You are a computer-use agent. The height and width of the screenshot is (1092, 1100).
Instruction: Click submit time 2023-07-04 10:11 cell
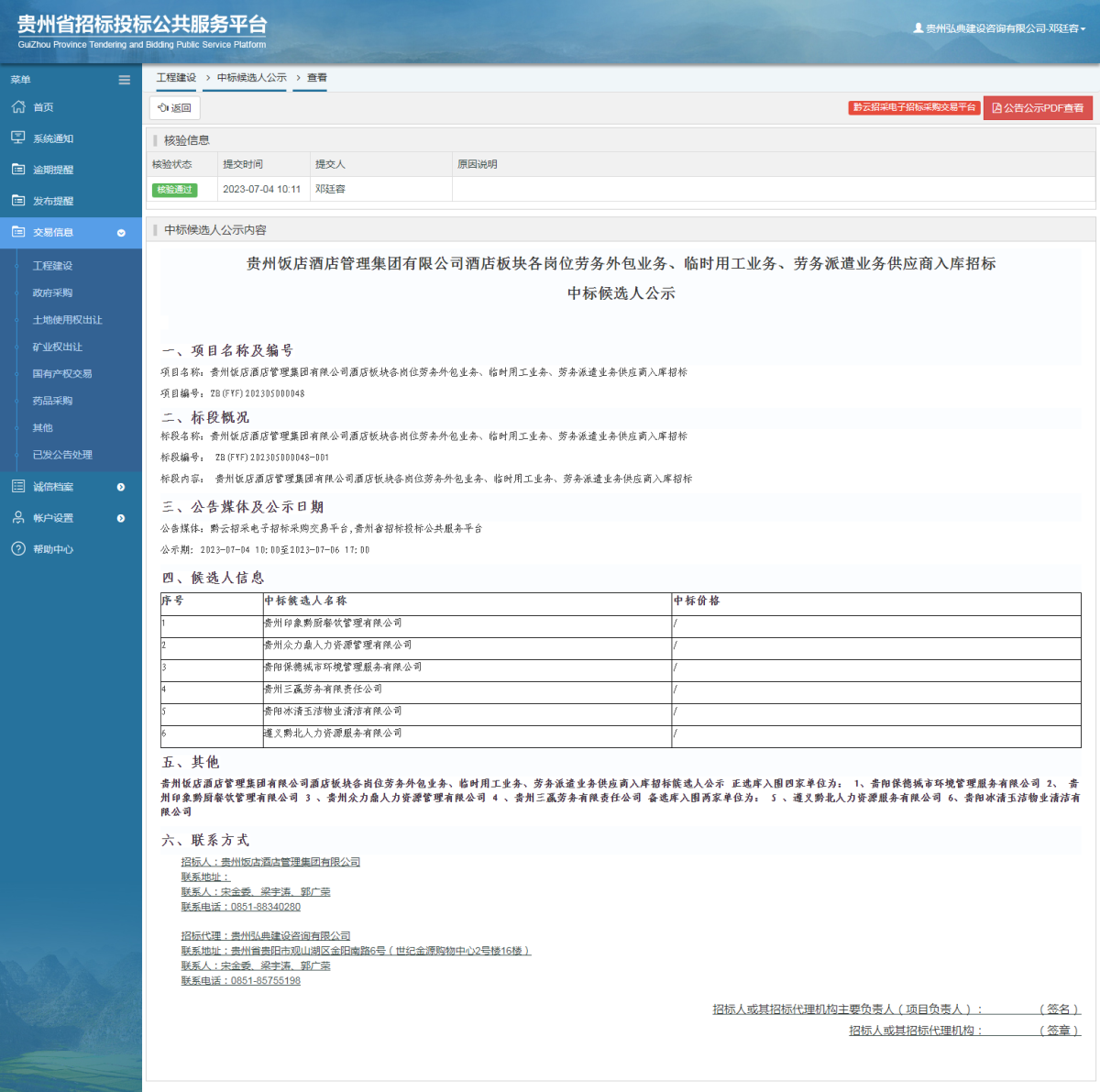pyautogui.click(x=261, y=189)
